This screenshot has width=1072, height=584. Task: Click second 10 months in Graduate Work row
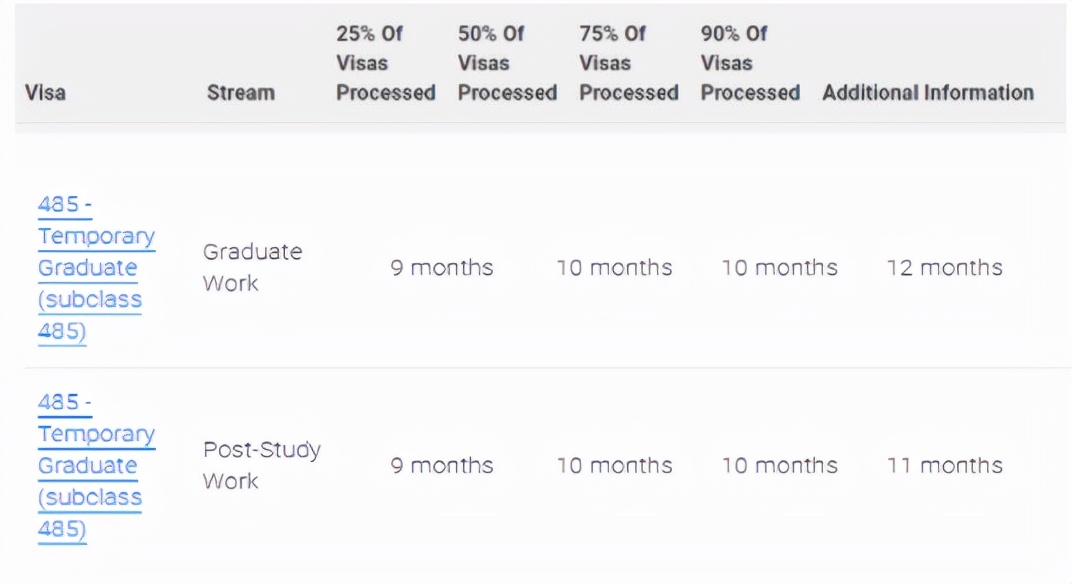pyautogui.click(x=779, y=267)
